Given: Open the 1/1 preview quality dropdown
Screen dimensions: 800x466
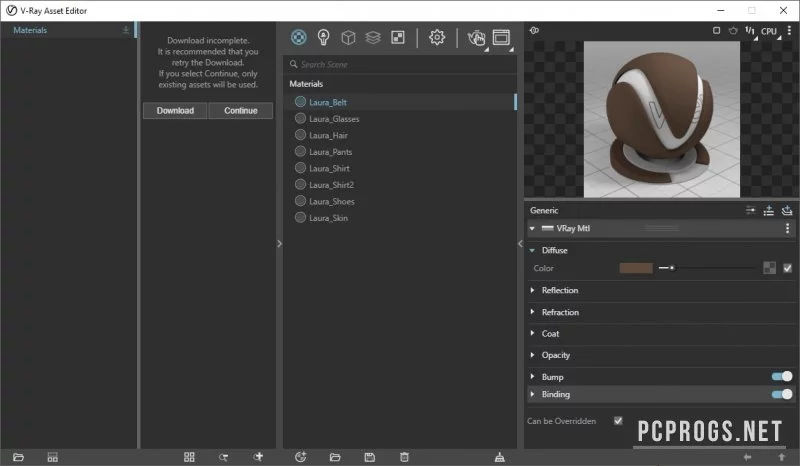Looking at the screenshot, I should pyautogui.click(x=751, y=32).
